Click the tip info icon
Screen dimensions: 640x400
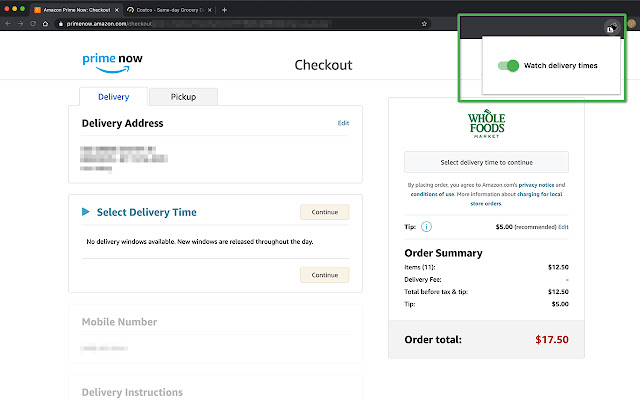click(426, 227)
